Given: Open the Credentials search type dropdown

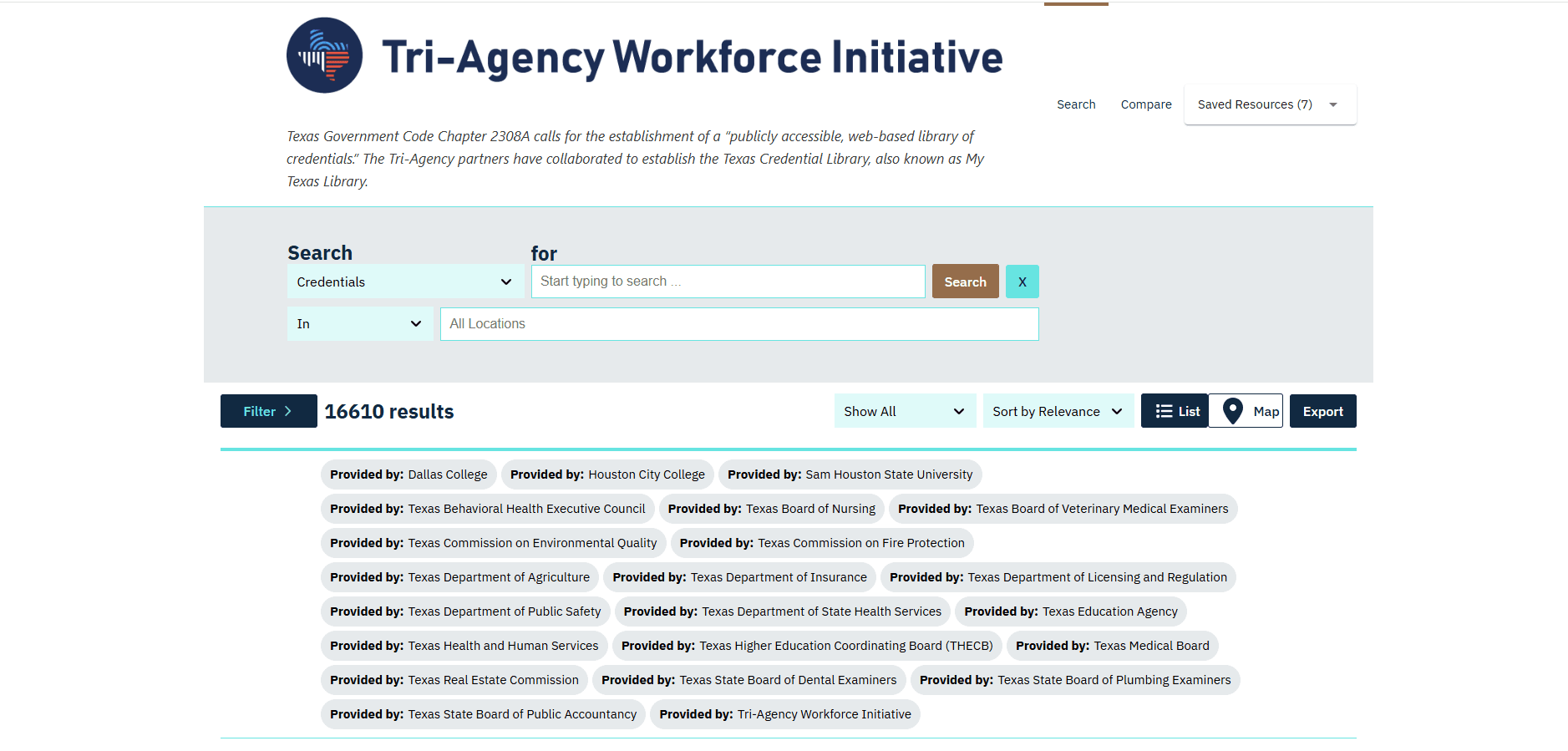Looking at the screenshot, I should 404,282.
